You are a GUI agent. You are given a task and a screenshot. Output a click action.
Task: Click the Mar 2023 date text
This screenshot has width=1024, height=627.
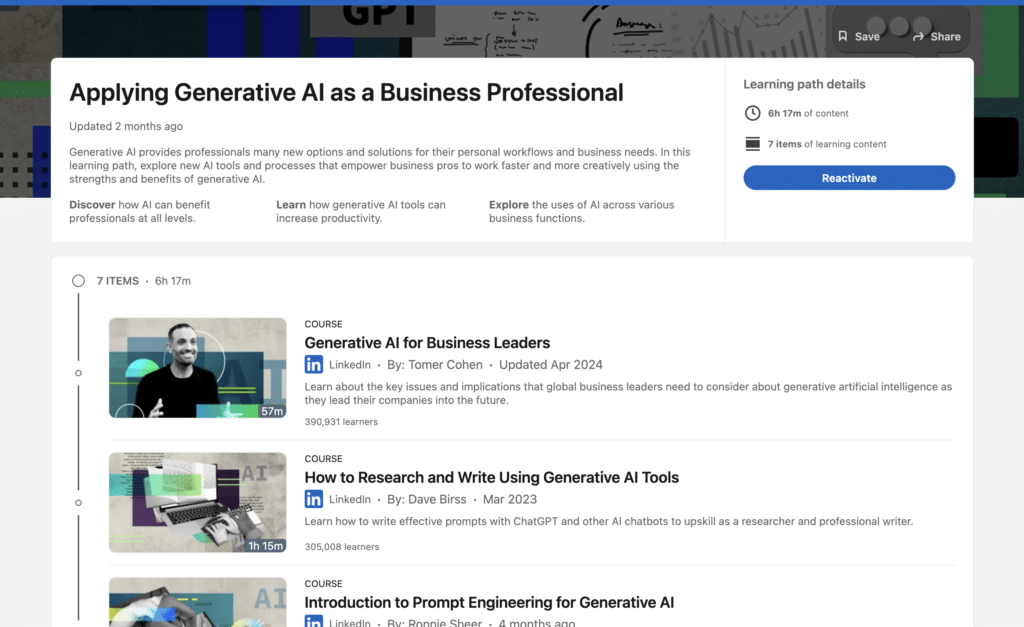[x=509, y=499]
